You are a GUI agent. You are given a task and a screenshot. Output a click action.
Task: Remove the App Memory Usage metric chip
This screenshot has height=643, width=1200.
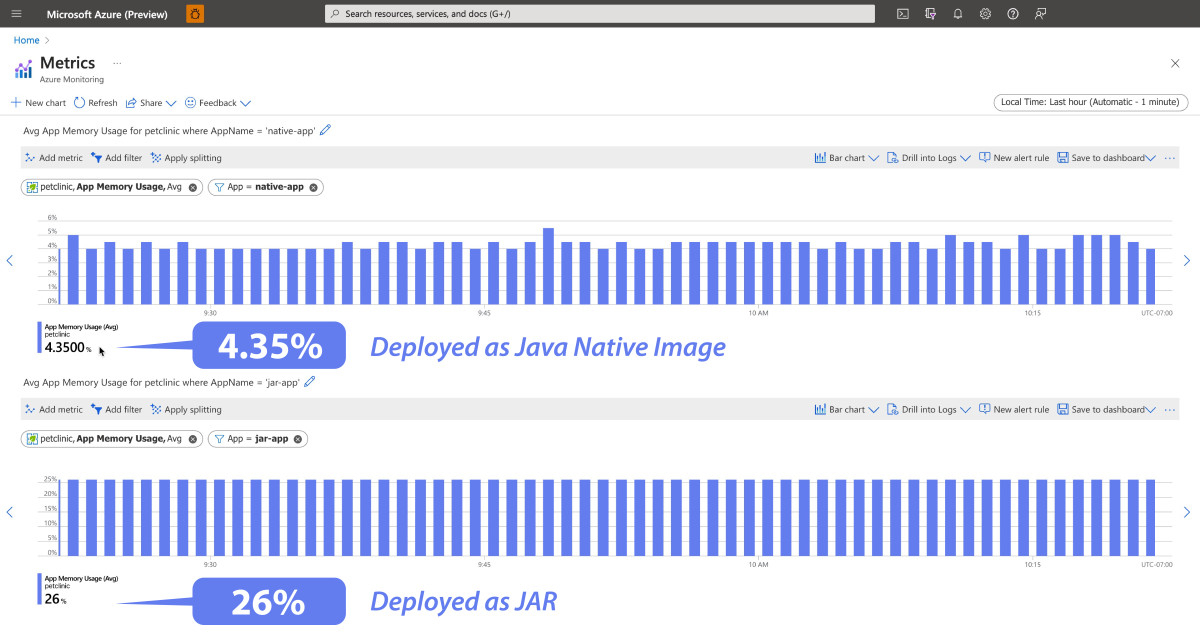click(193, 187)
